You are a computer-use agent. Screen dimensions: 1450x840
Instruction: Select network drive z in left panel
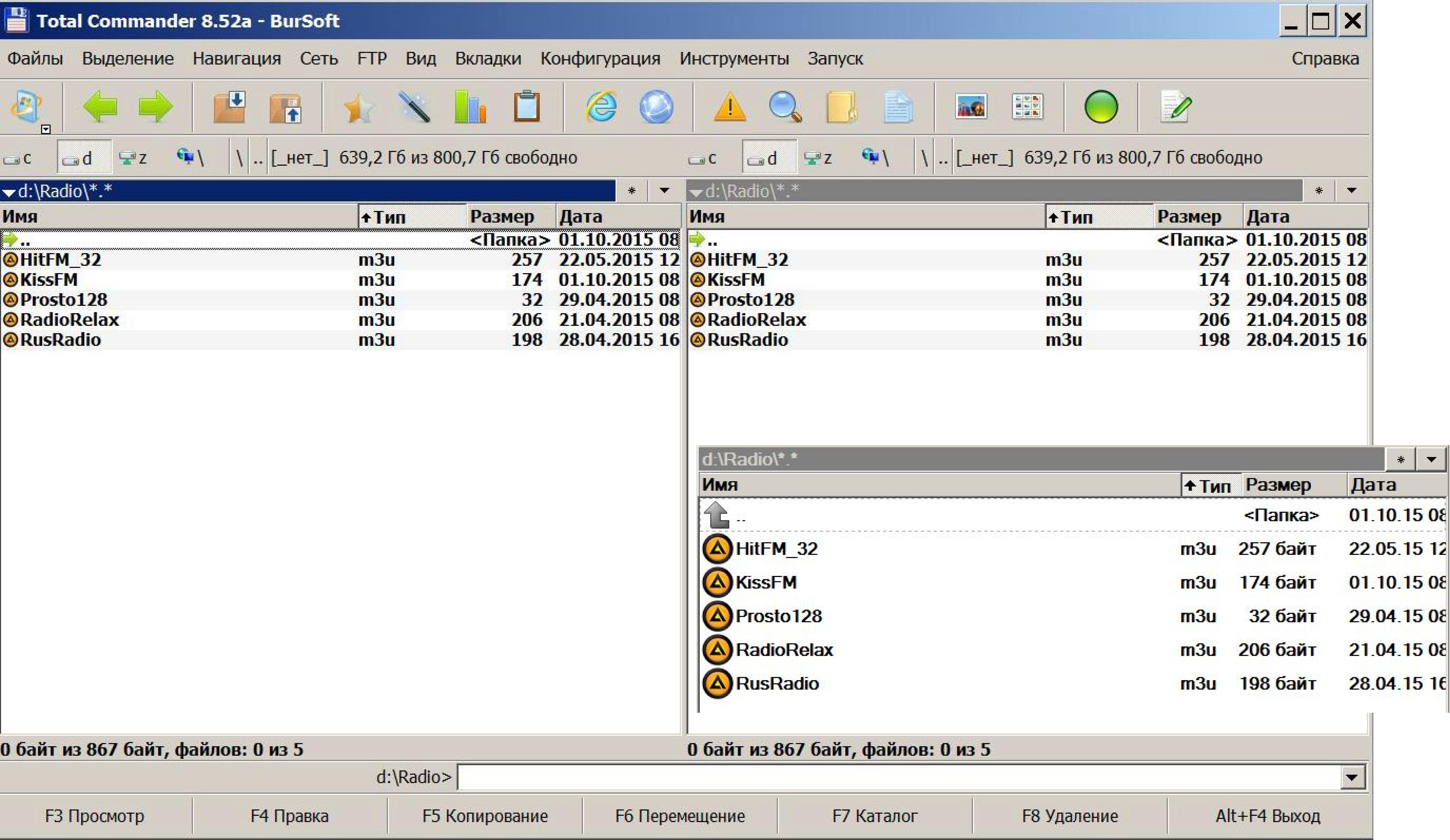(x=134, y=158)
